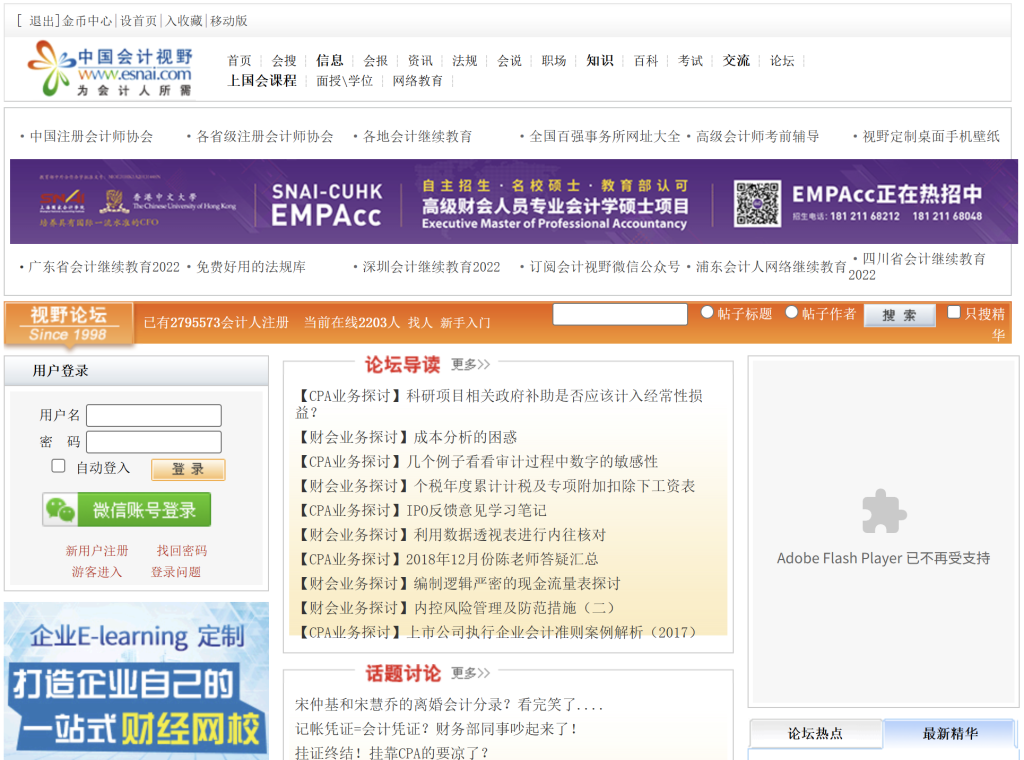Click the Flash plugin puzzle piece icon

(x=884, y=511)
